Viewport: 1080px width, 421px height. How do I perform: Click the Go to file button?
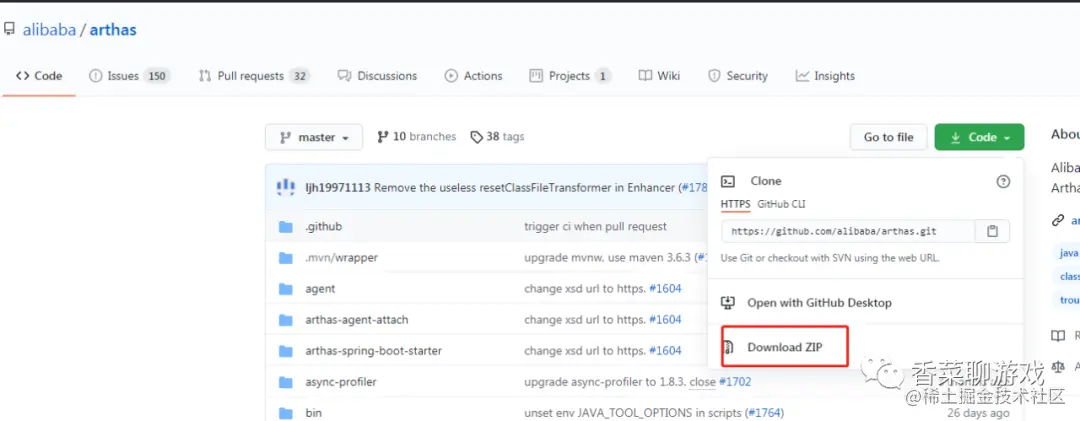pyautogui.click(x=889, y=137)
